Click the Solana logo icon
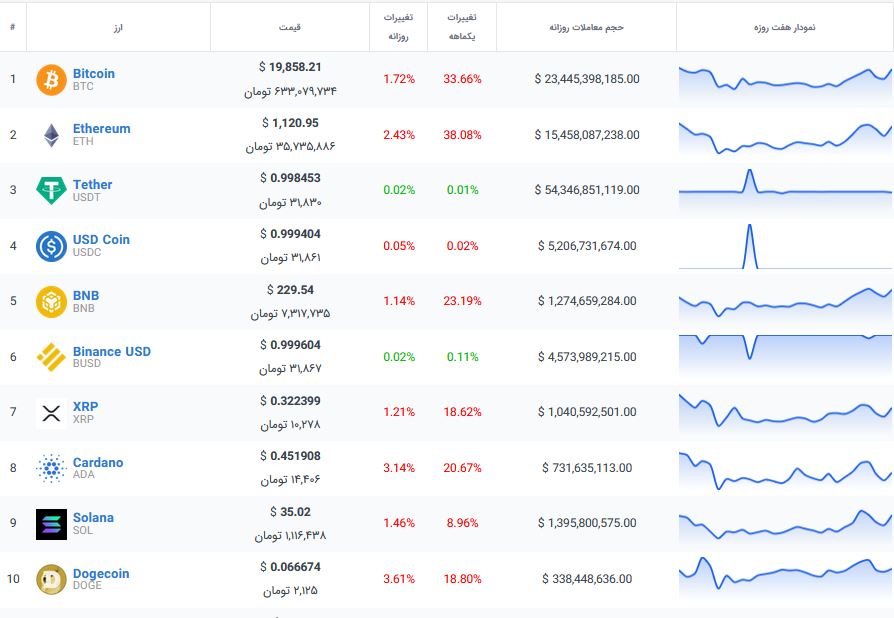The width and height of the screenshot is (894, 618). [51, 524]
